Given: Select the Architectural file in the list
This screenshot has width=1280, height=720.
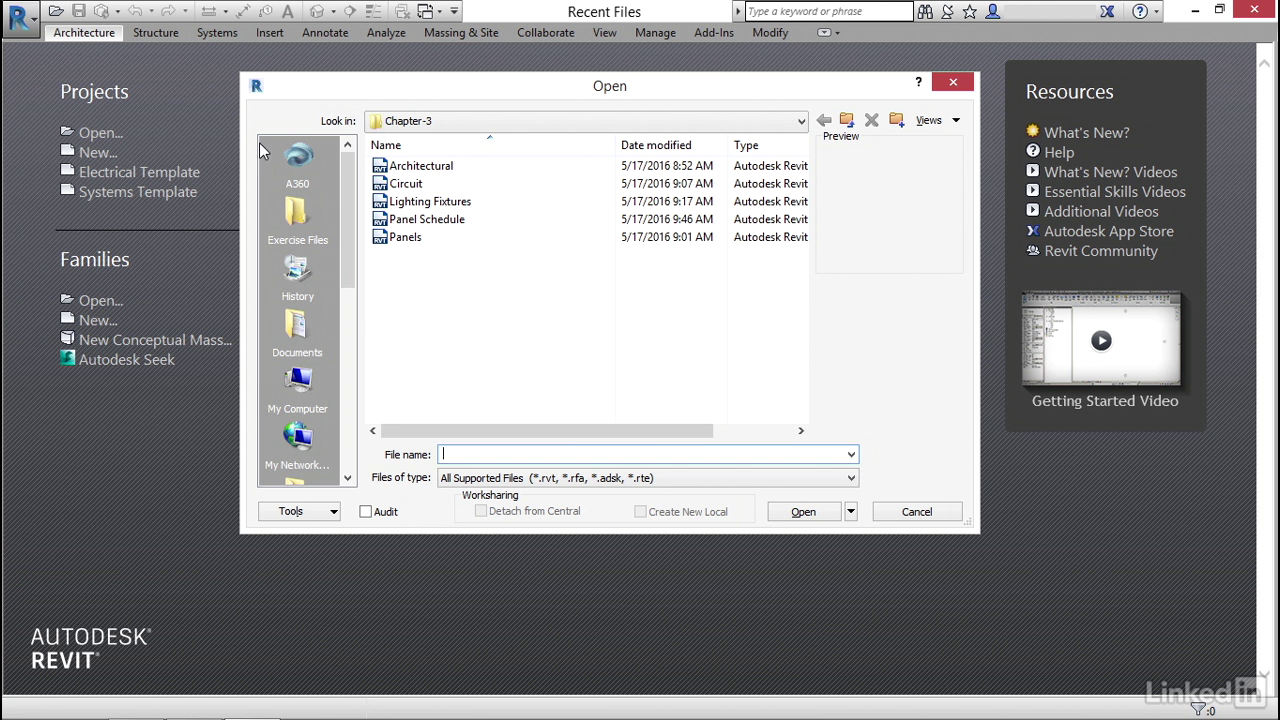Looking at the screenshot, I should (x=421, y=166).
